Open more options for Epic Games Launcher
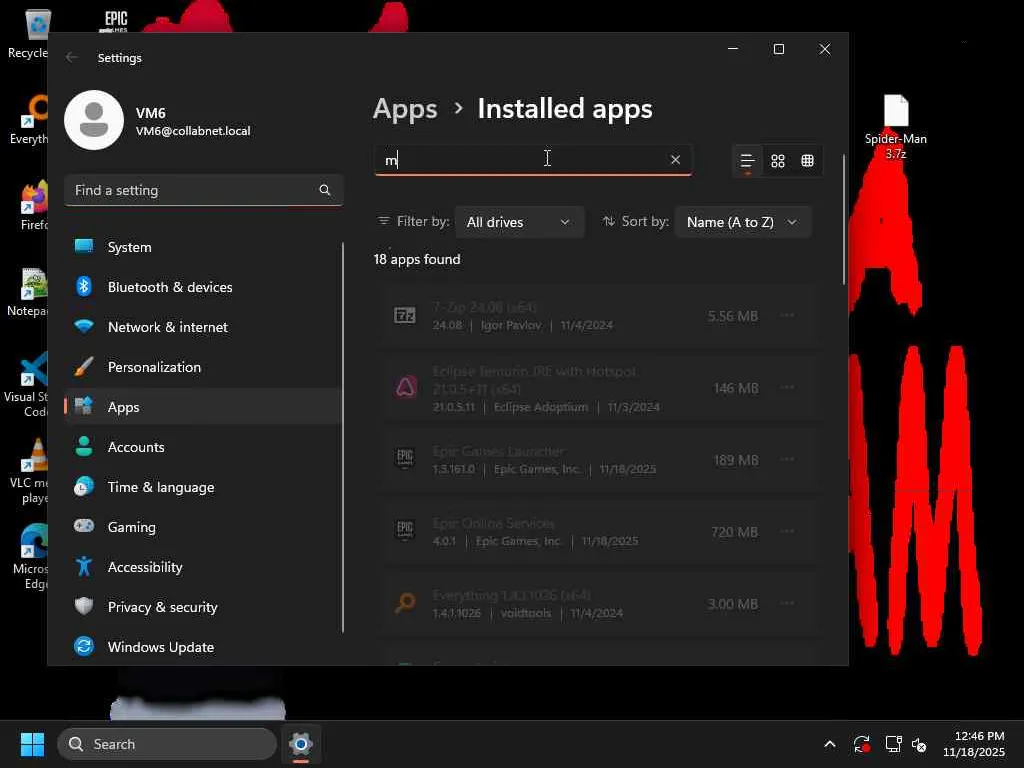This screenshot has width=1024, height=768. pyautogui.click(x=788, y=459)
